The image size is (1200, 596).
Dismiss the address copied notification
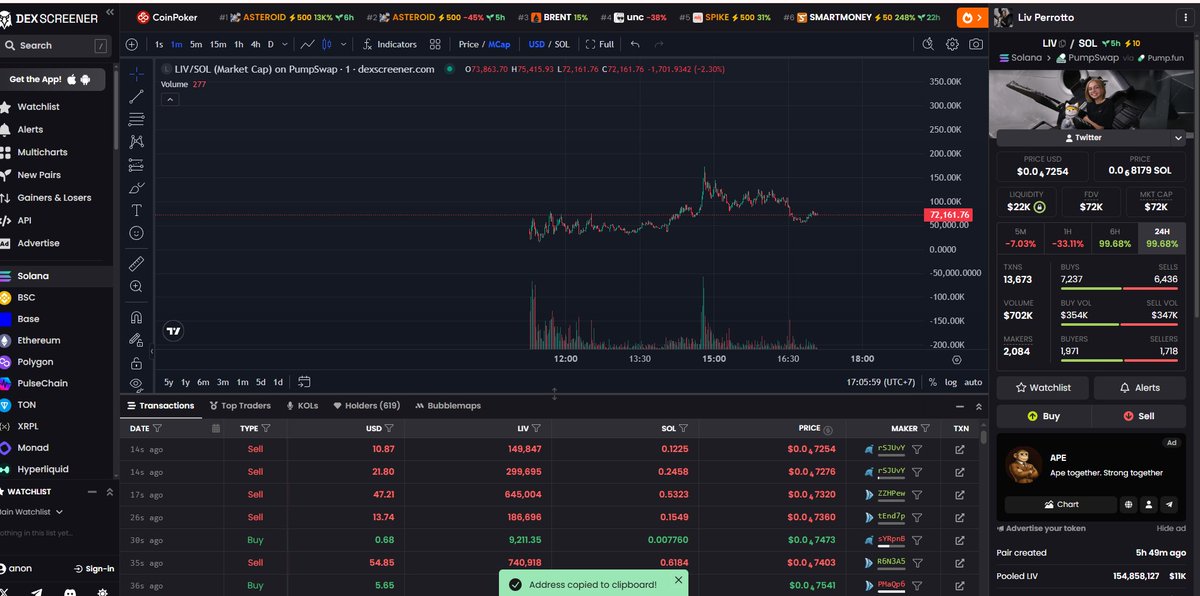point(679,580)
